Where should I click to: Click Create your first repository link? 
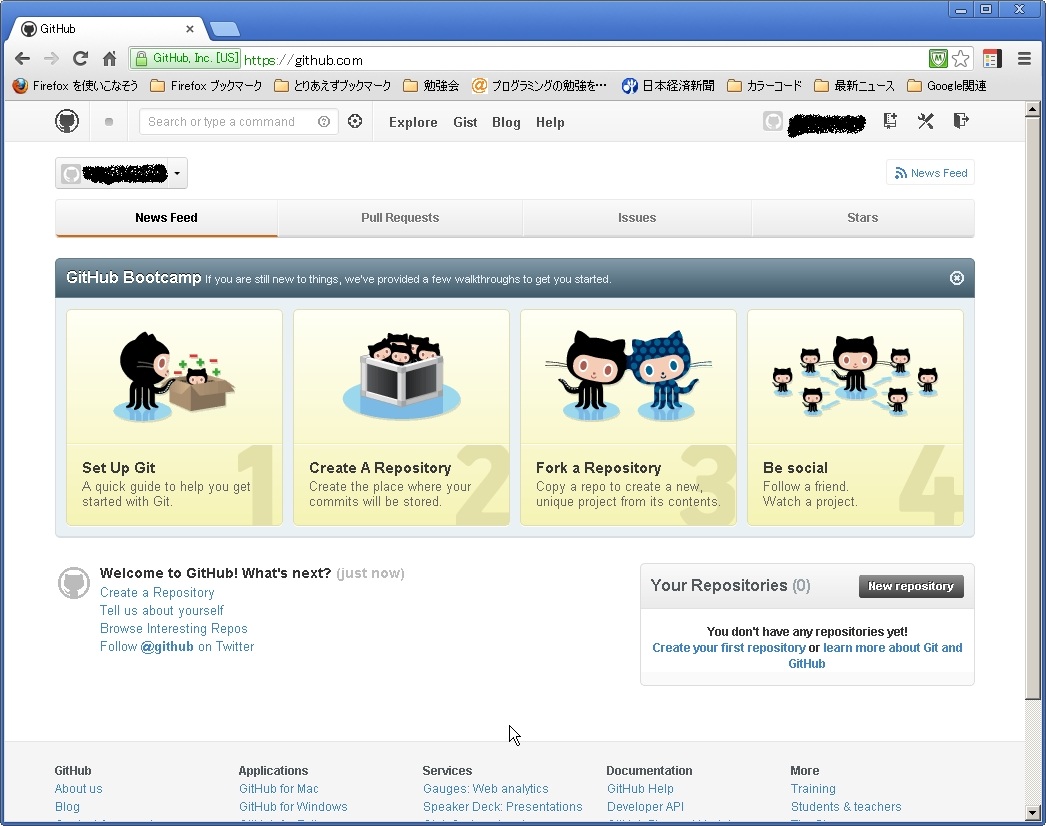click(728, 647)
